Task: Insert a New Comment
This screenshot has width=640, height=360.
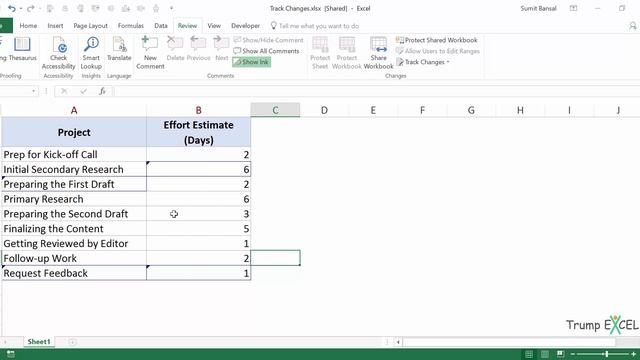Action: tap(150, 53)
